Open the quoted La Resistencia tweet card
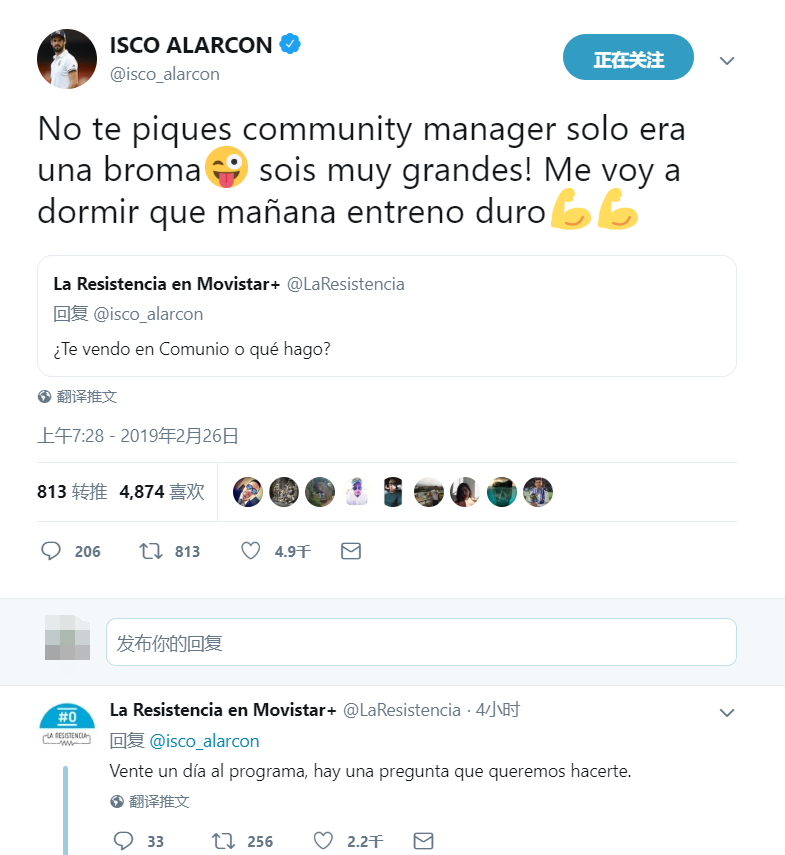Image resolution: width=785 pixels, height=855 pixels. pos(387,316)
